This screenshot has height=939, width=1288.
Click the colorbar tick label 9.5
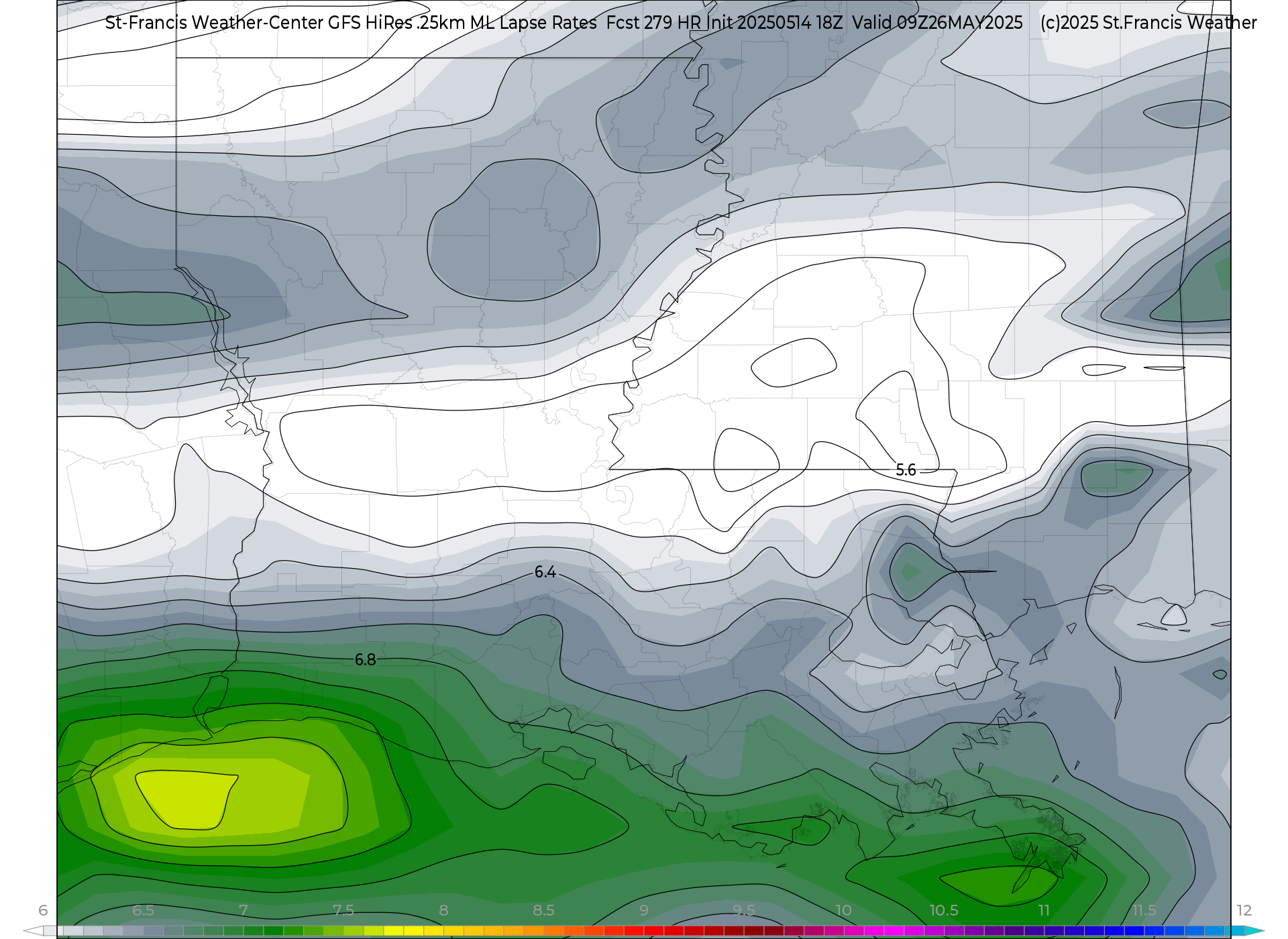pos(743,910)
